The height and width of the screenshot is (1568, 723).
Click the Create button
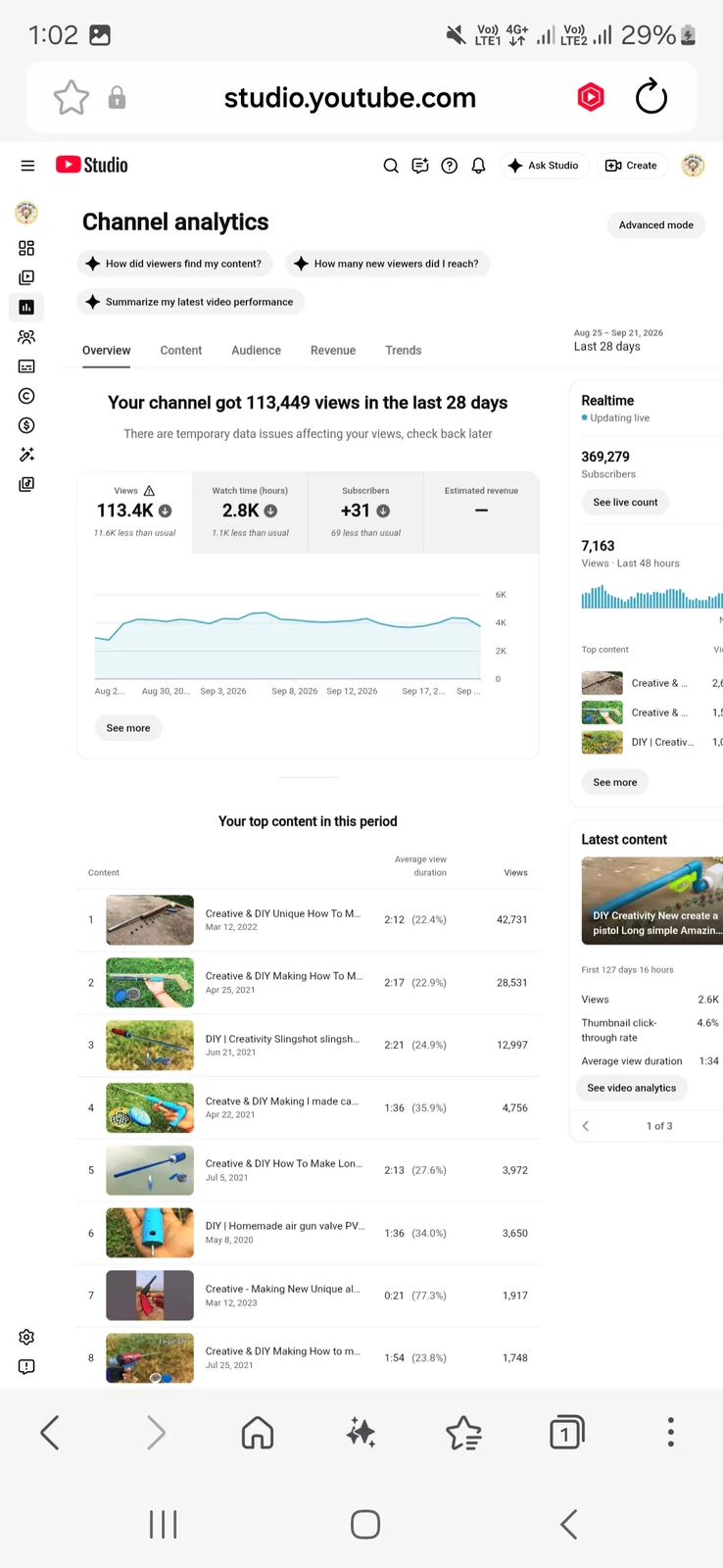[x=632, y=166]
